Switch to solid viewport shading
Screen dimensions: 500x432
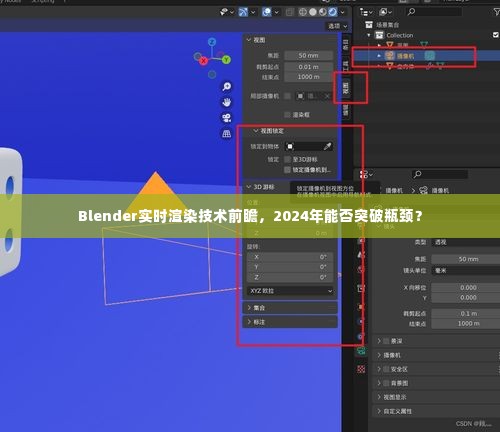pos(313,12)
